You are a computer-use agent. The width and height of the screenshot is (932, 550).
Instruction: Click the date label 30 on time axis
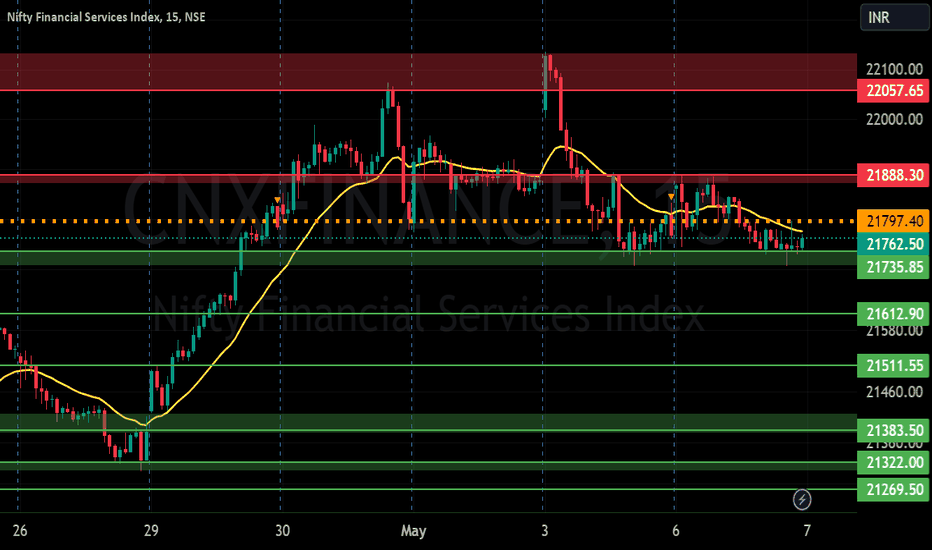click(x=282, y=530)
